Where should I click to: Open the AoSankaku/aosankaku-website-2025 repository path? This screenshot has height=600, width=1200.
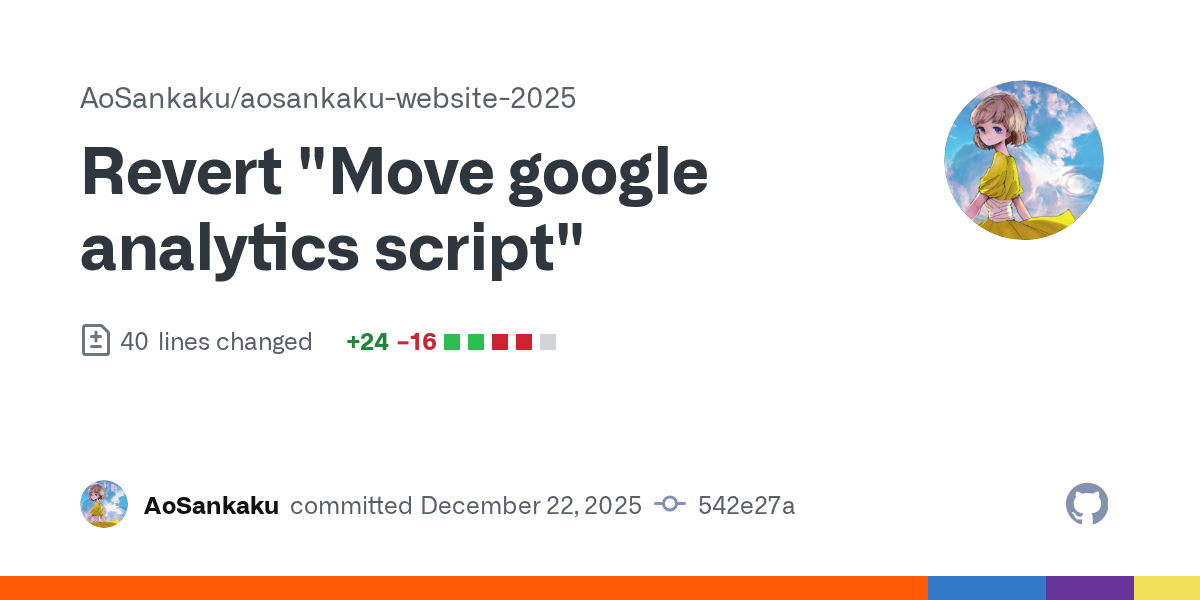pos(328,98)
